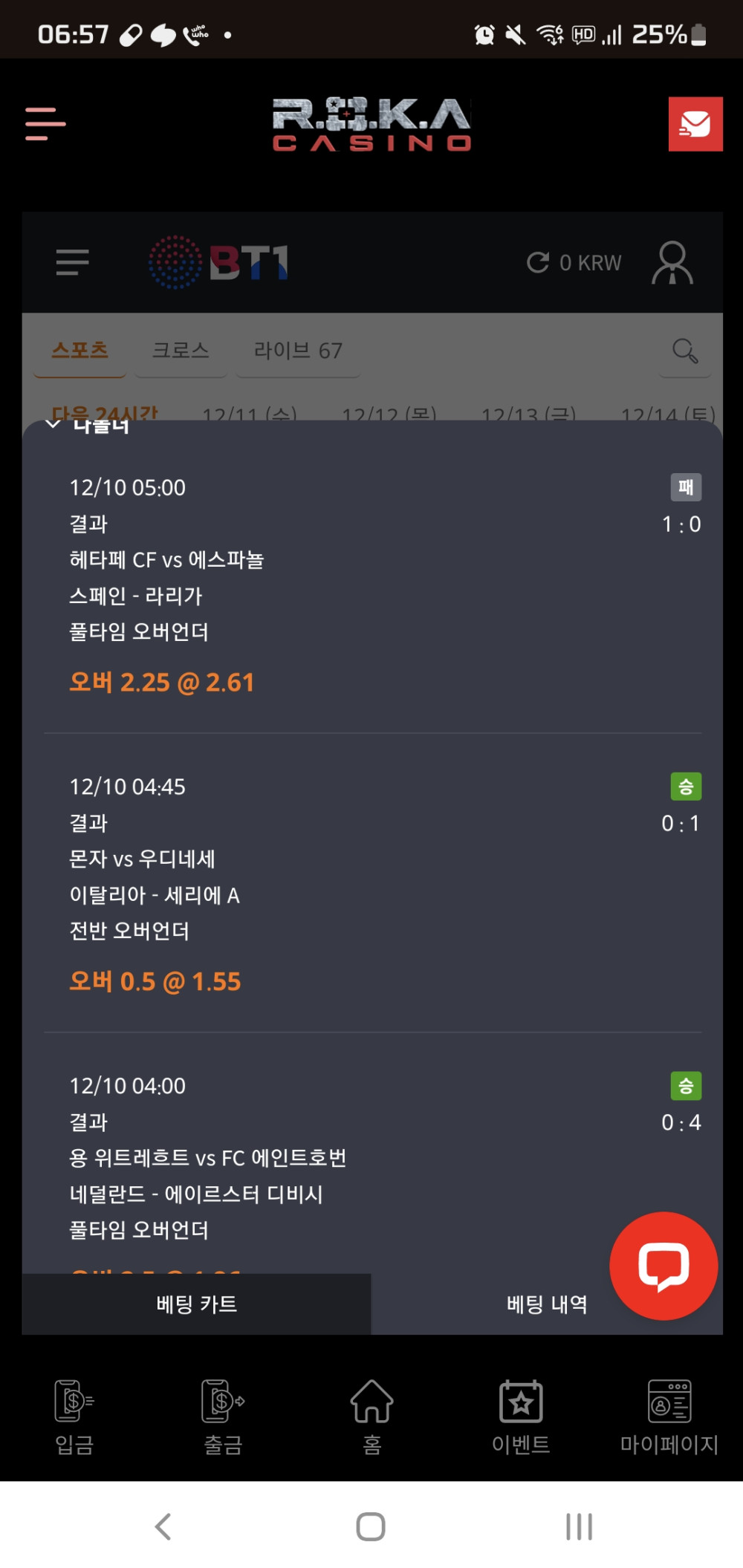The width and height of the screenshot is (743, 1568).
Task: Click the R.O.K.A Casino logo
Action: click(x=371, y=124)
